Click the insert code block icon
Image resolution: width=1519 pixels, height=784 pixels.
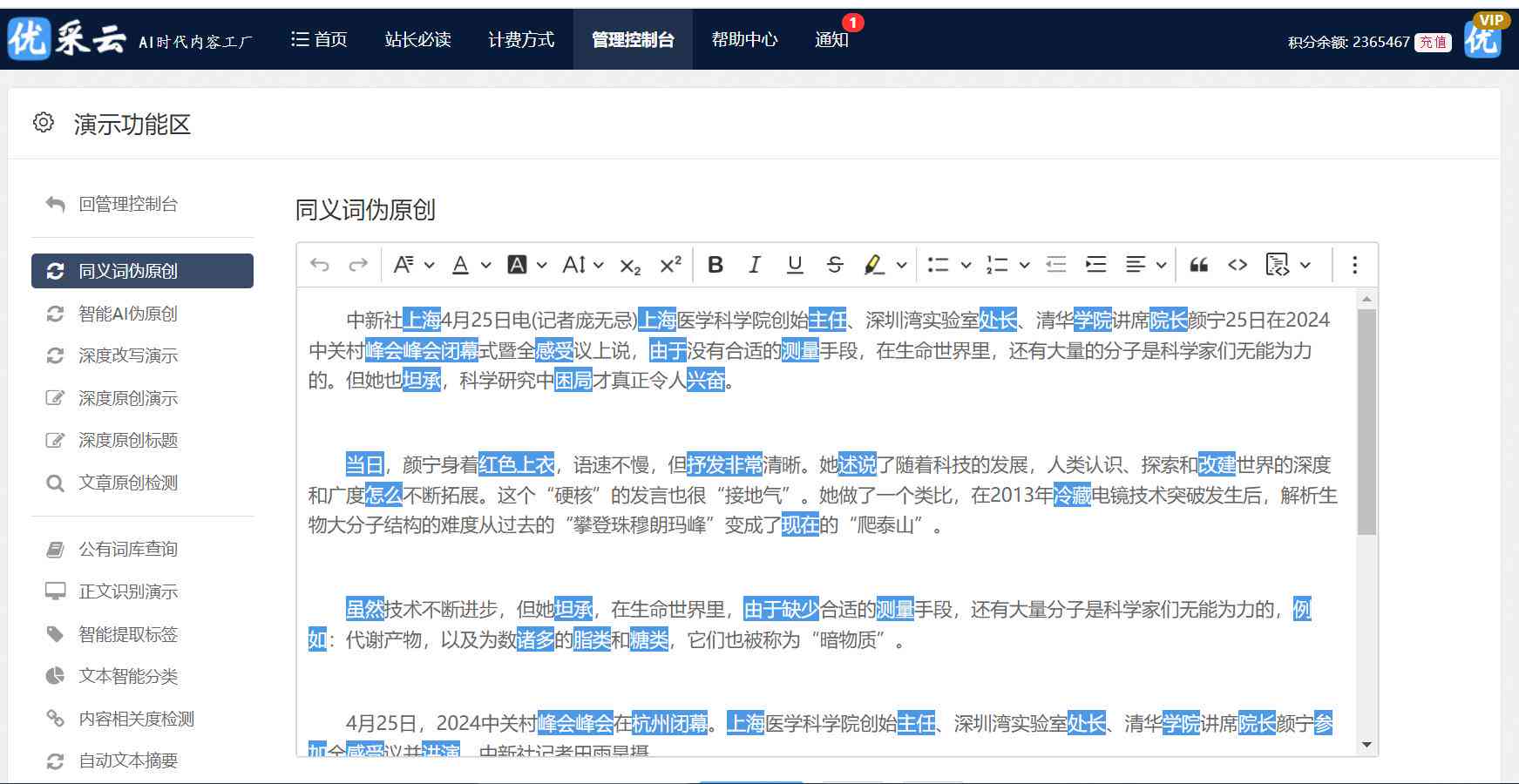point(1277,265)
